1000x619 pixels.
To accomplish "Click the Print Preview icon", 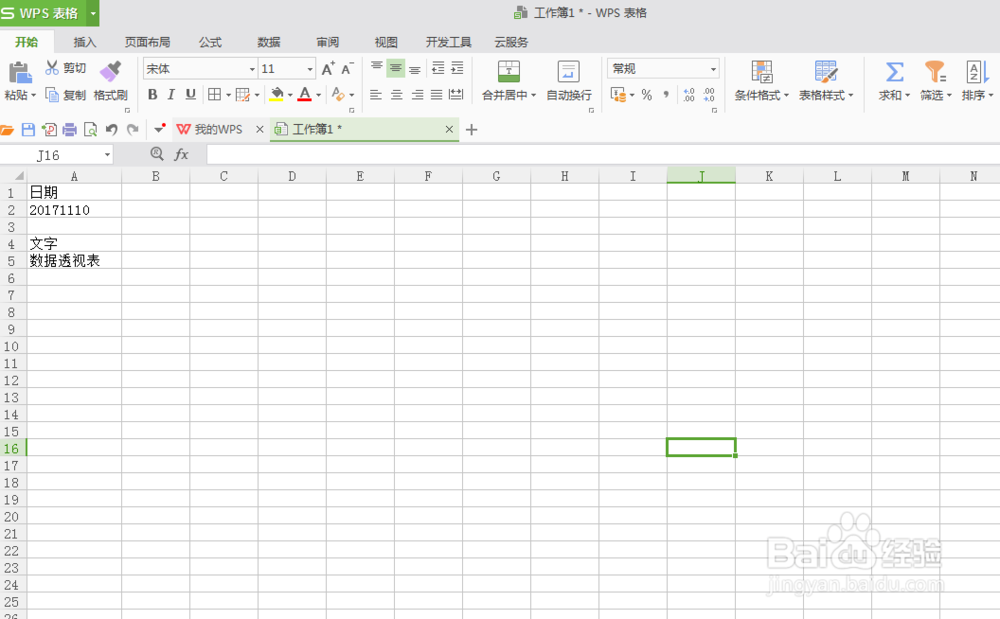I will [x=91, y=129].
